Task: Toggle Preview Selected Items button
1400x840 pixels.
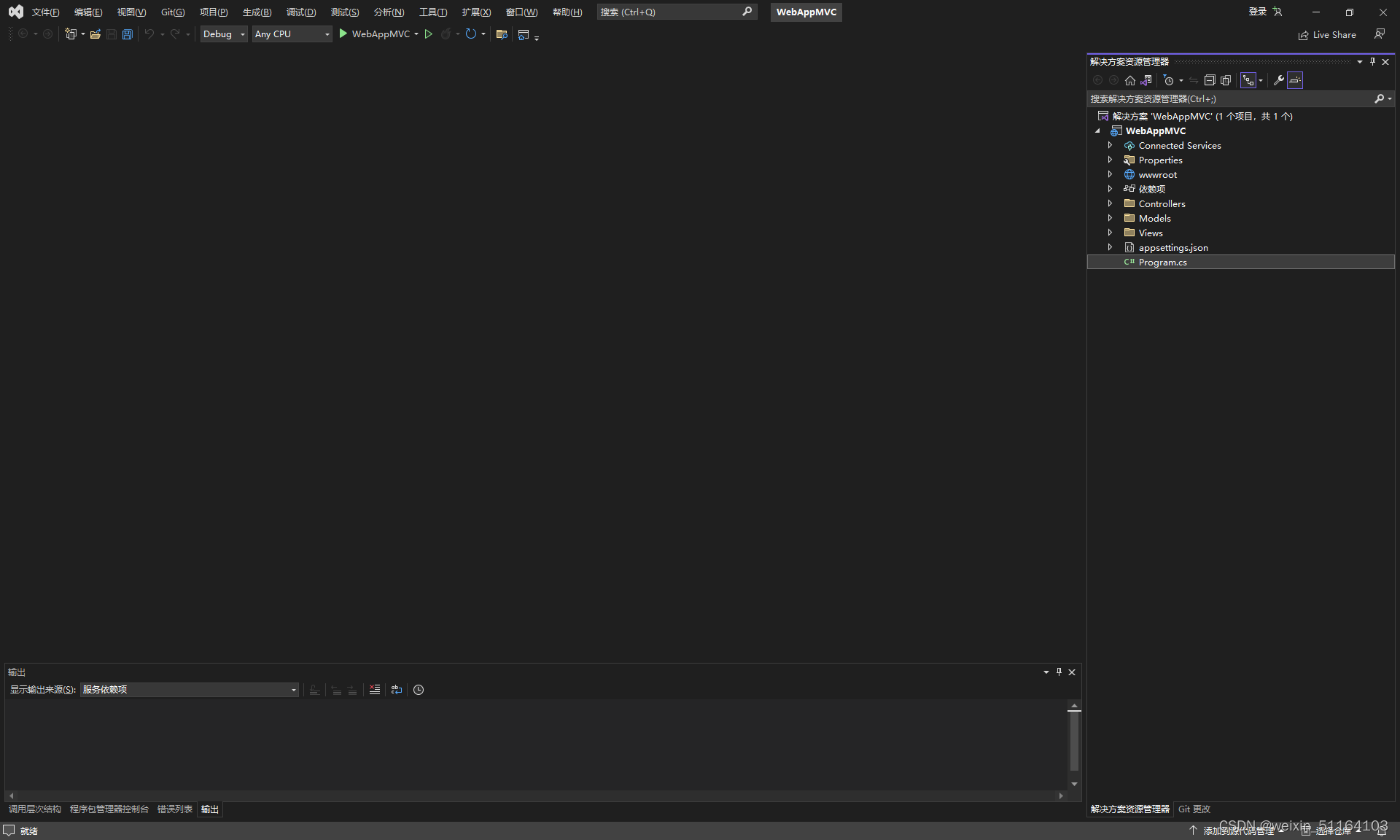Action: (1295, 80)
